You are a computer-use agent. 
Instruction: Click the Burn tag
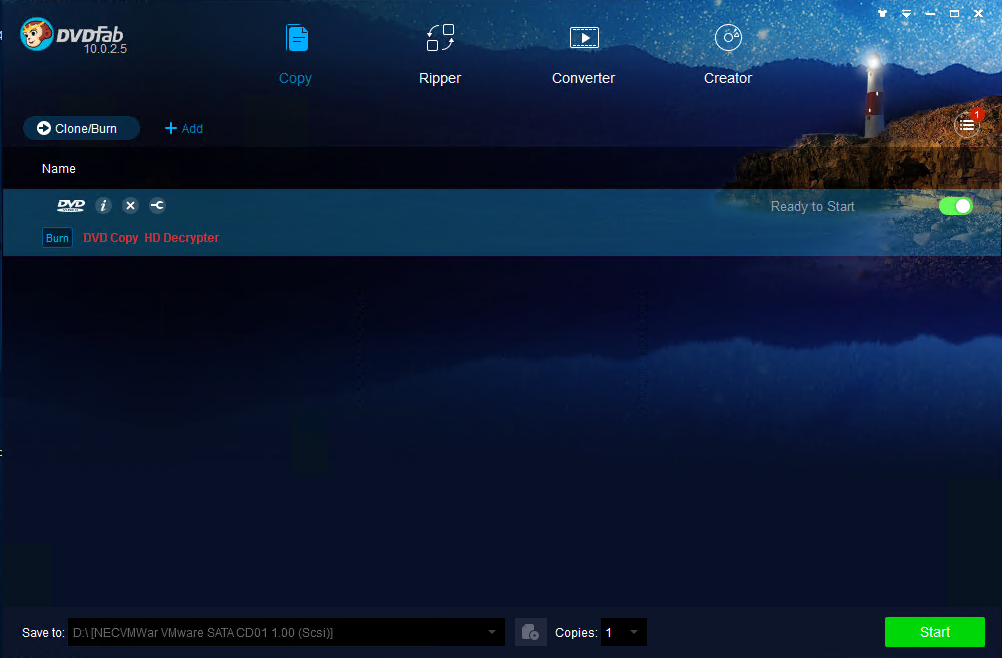(57, 238)
